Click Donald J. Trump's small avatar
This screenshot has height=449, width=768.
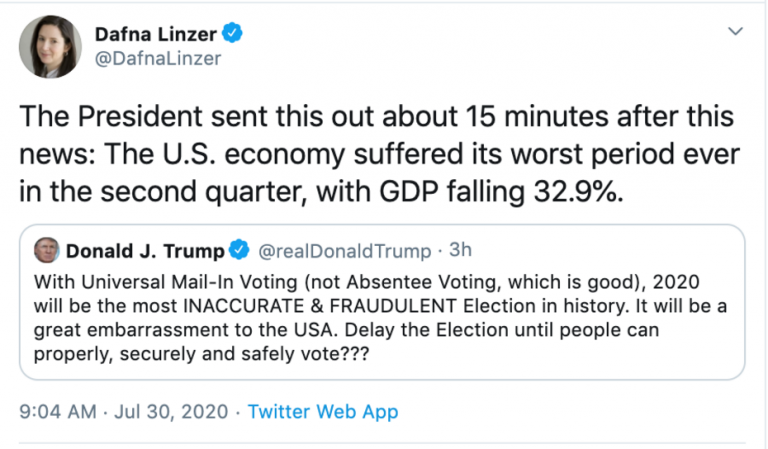pos(47,249)
